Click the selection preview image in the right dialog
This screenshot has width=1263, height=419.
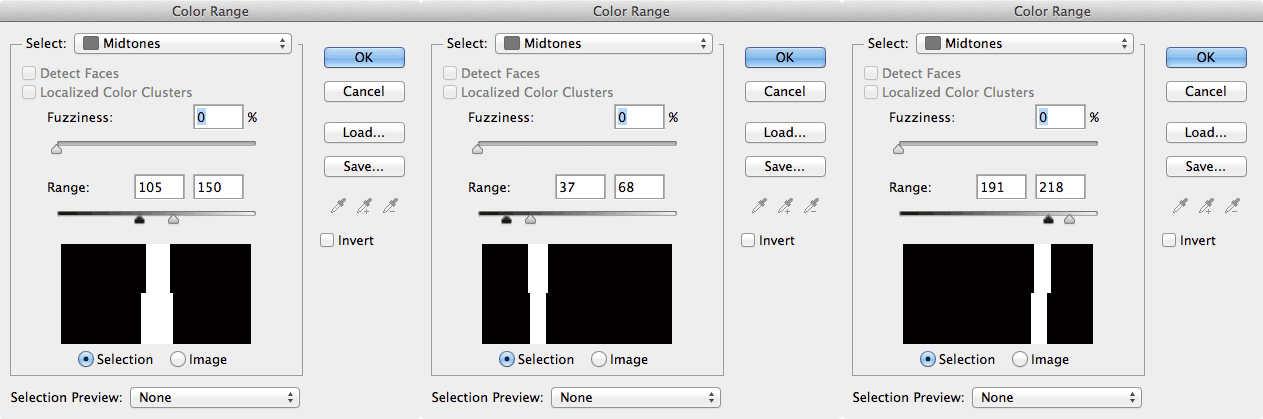click(998, 294)
